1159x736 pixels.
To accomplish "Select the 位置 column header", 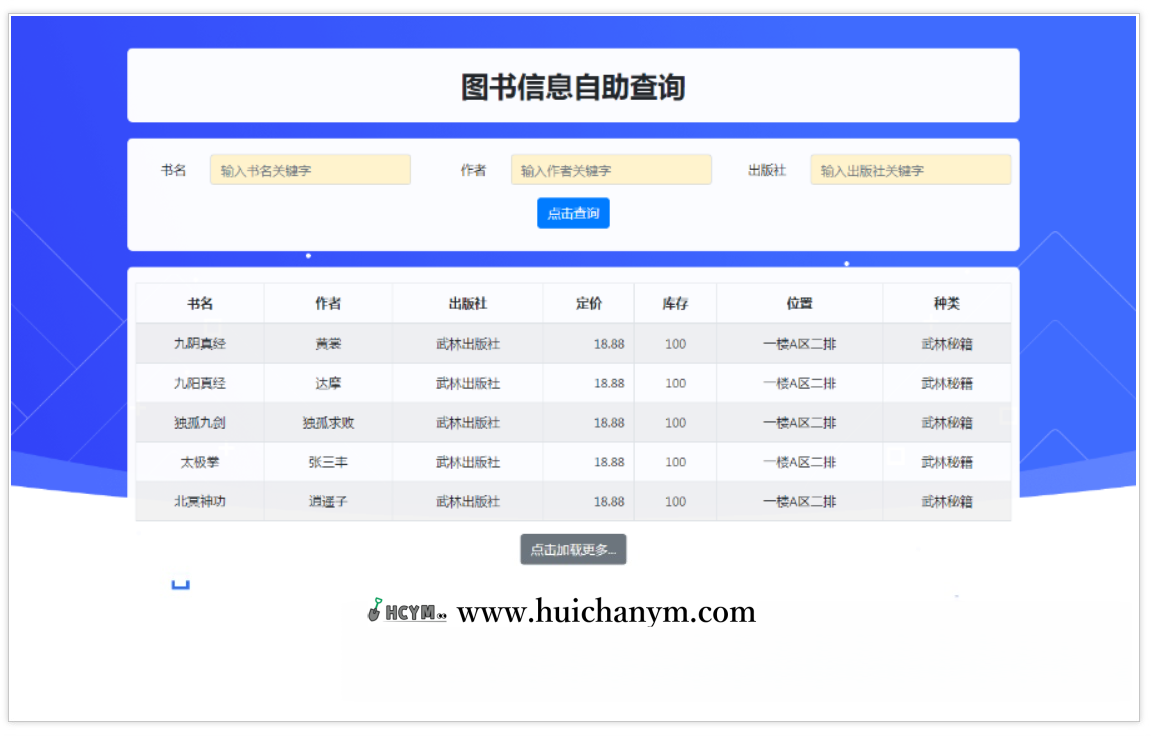I will point(799,303).
